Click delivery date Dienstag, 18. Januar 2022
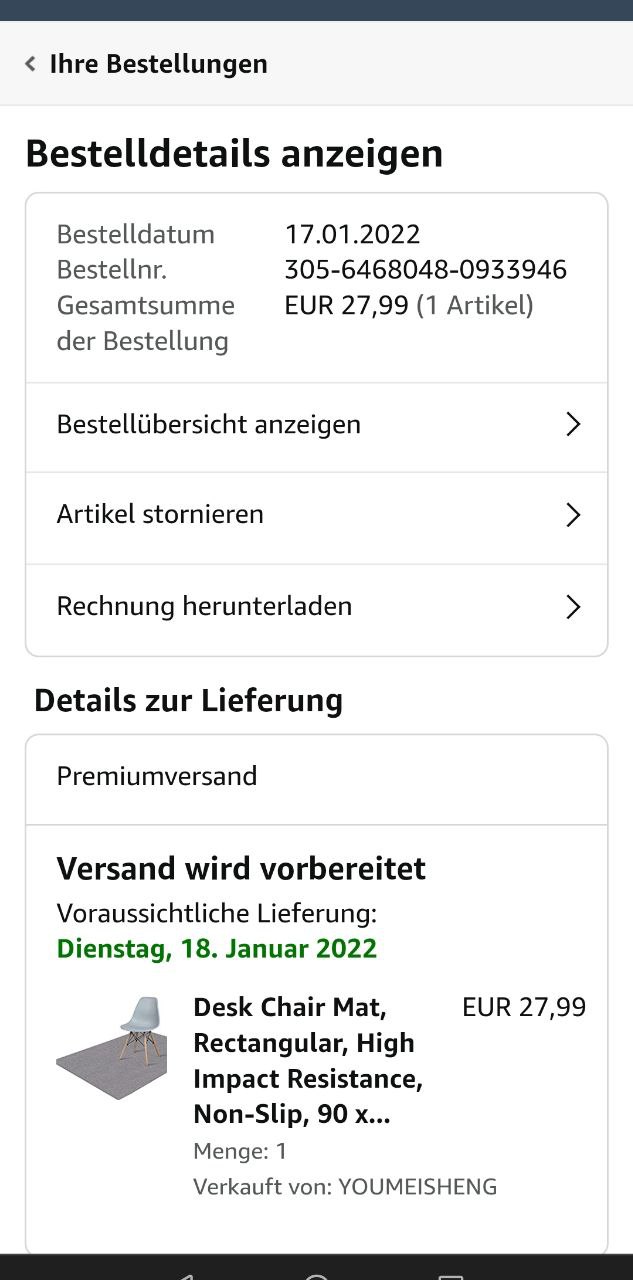 217,949
